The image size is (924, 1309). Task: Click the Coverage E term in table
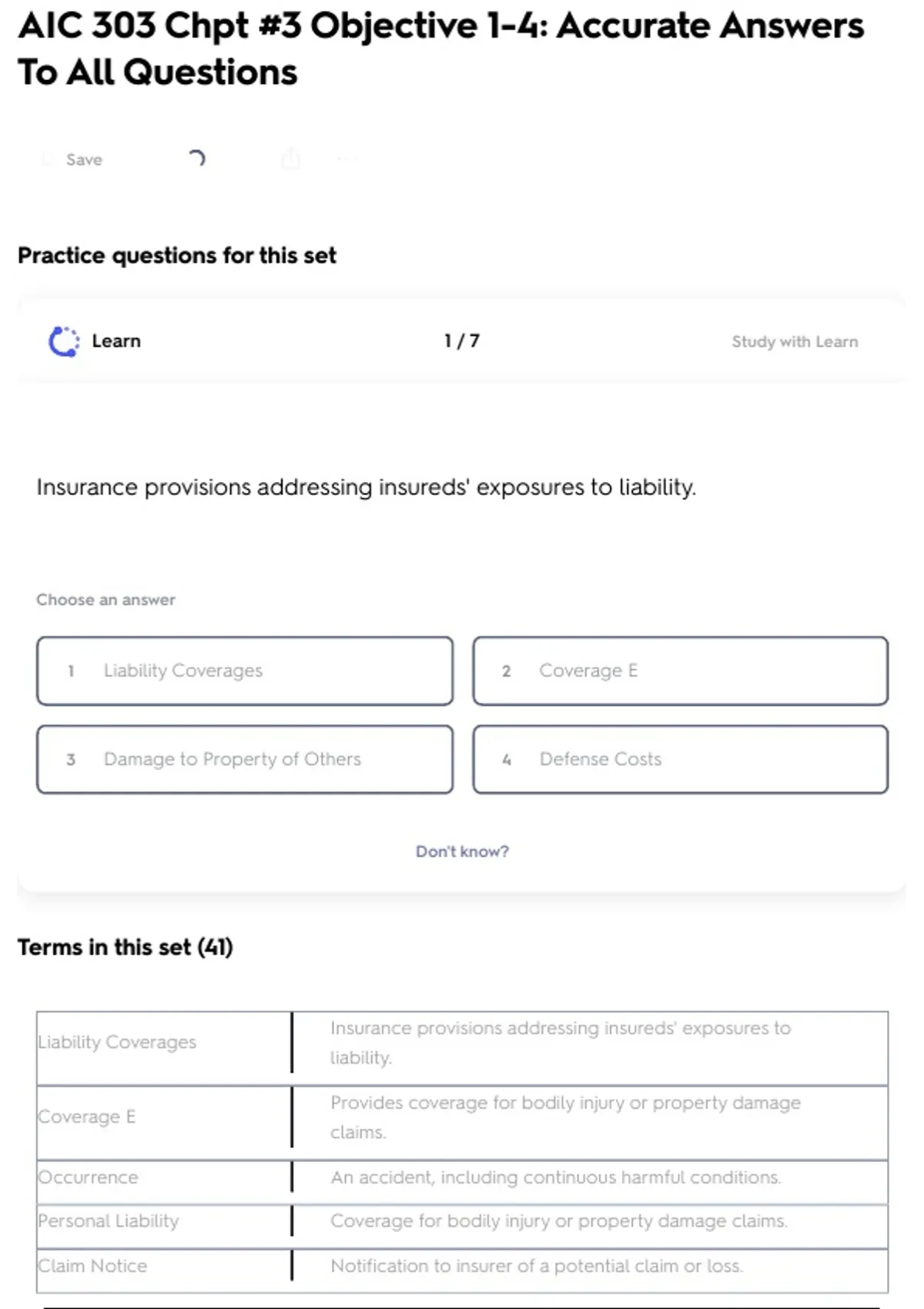coord(87,1116)
